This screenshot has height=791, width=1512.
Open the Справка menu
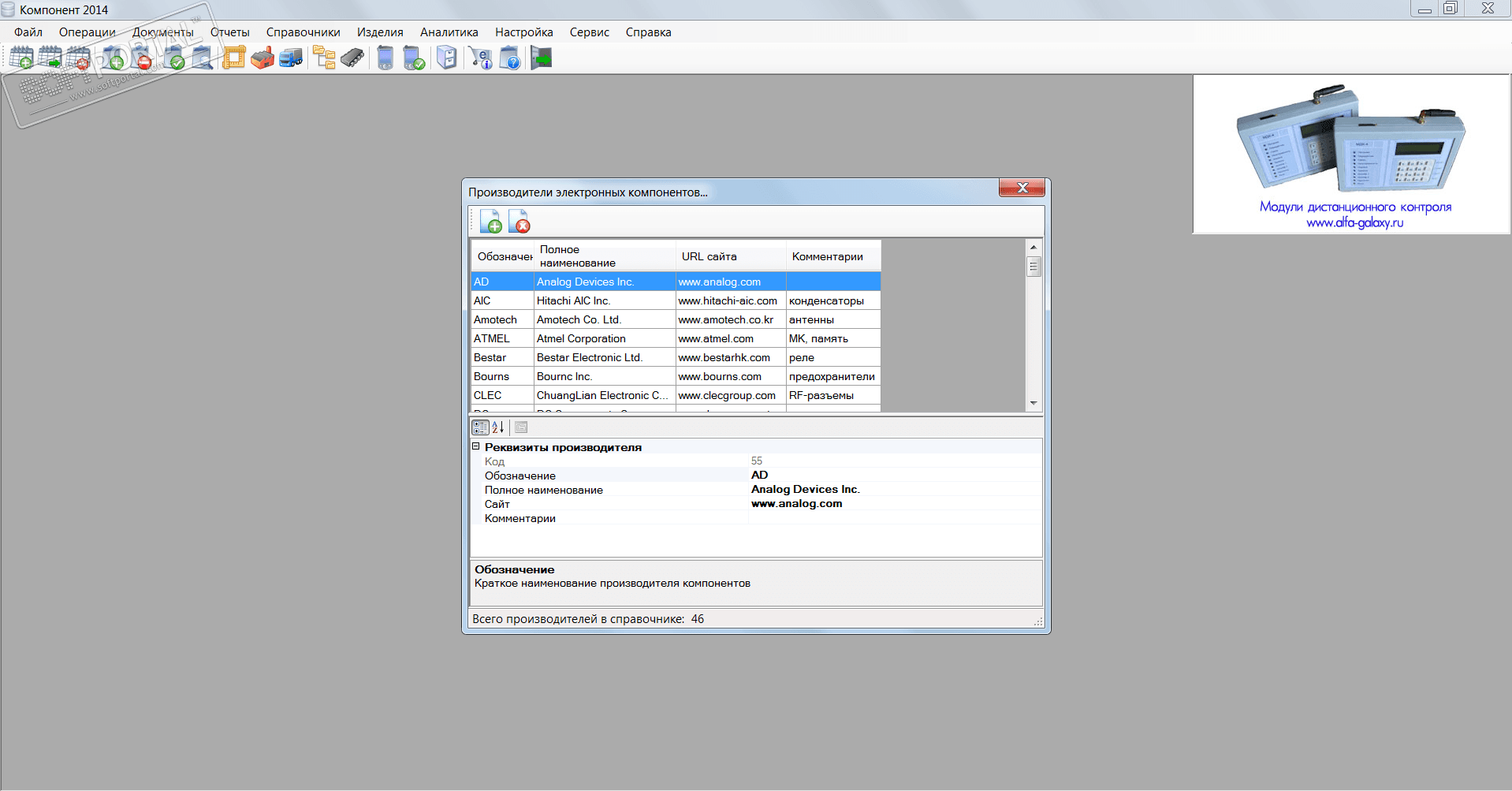click(x=649, y=32)
